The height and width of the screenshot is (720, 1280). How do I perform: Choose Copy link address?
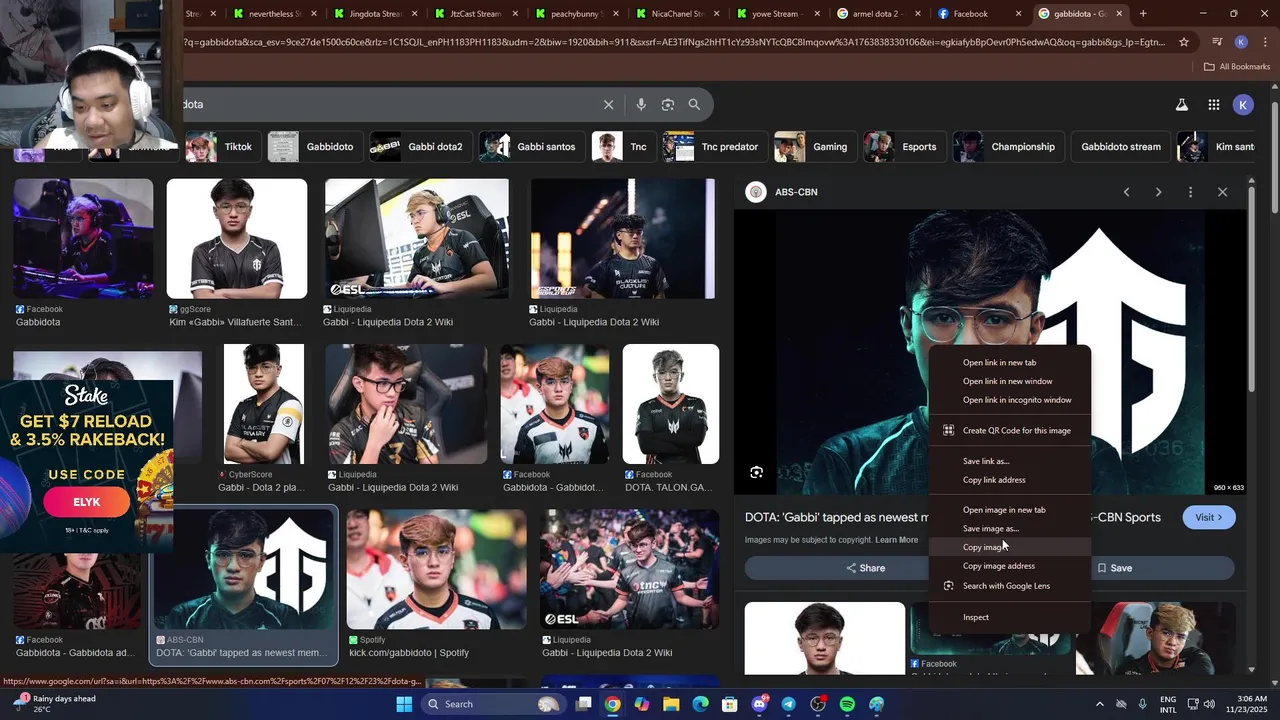click(x=1010, y=480)
